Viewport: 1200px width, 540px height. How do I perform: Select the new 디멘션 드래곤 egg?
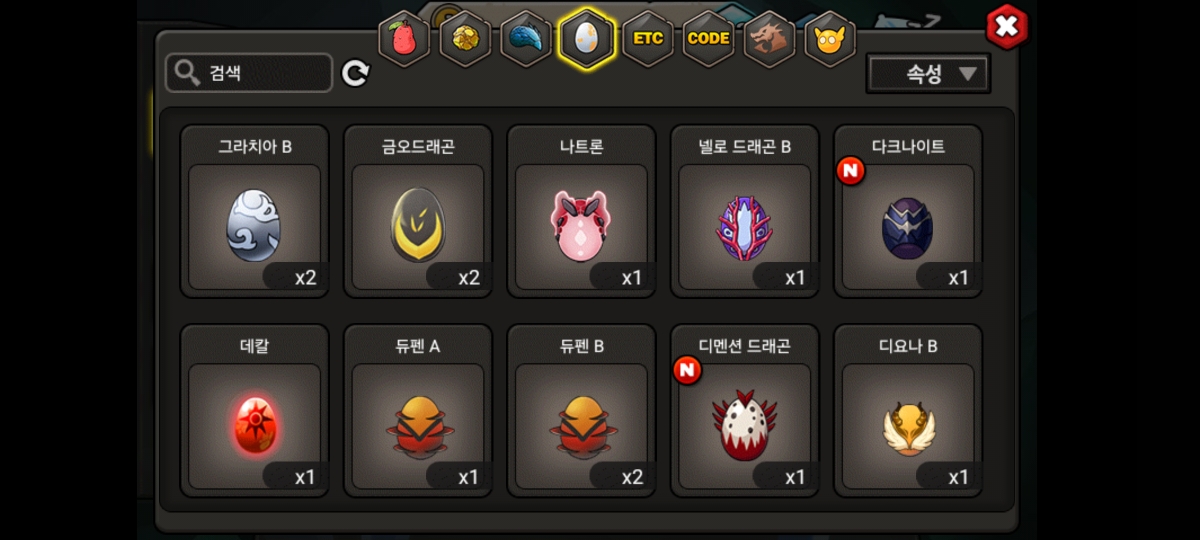pos(745,411)
